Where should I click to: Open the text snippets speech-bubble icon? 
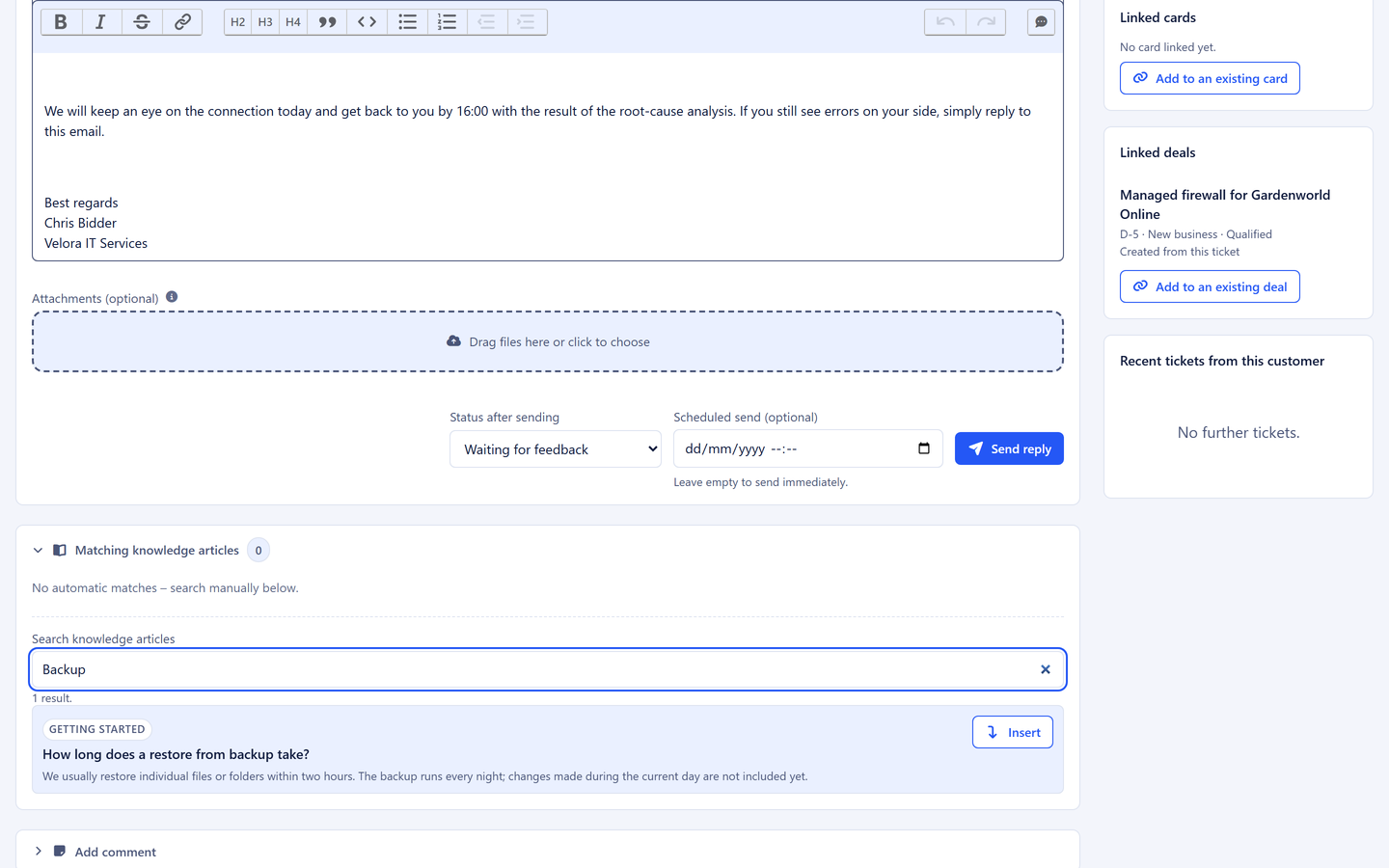(1041, 22)
